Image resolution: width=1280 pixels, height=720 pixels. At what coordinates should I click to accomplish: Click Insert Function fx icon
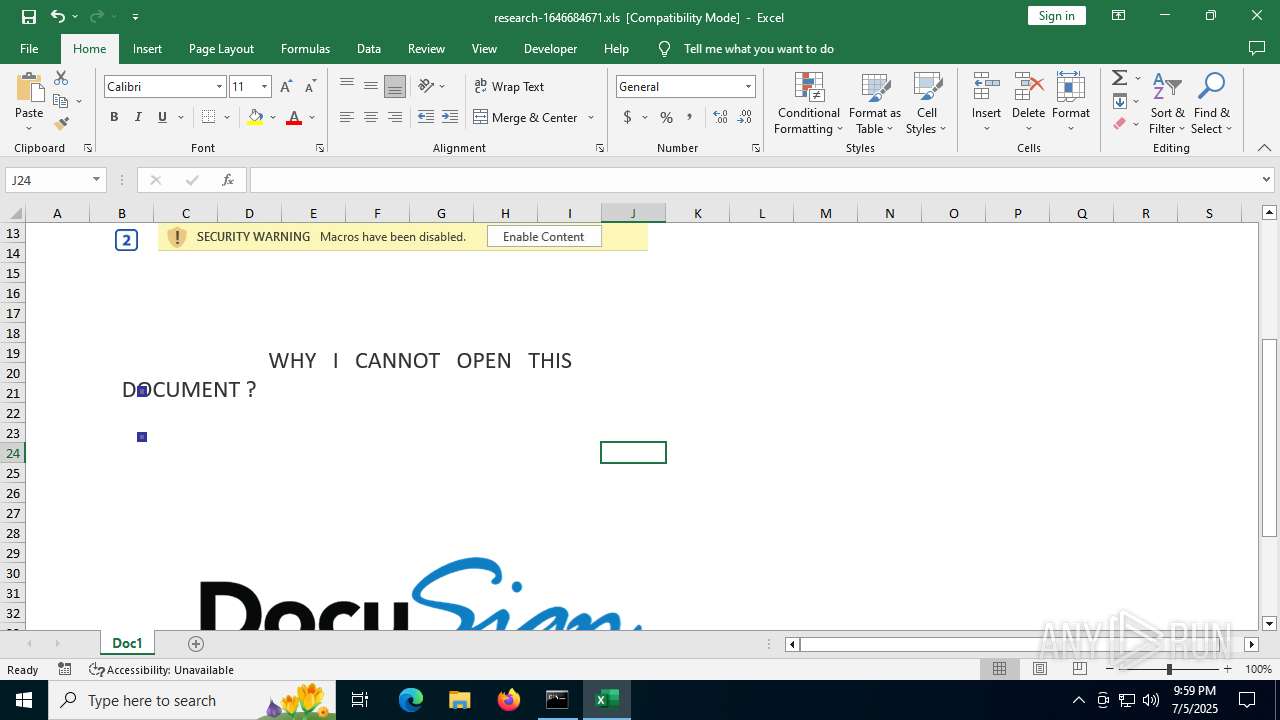[228, 180]
